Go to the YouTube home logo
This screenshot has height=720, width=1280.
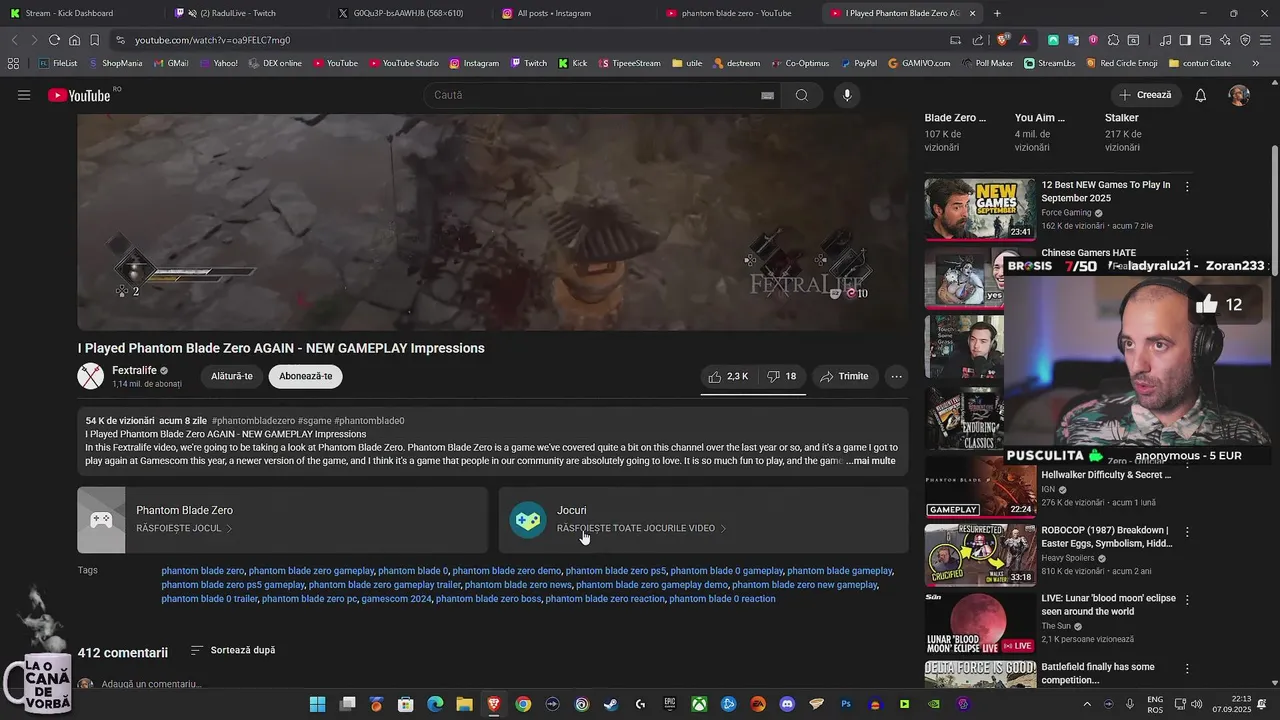(79, 95)
